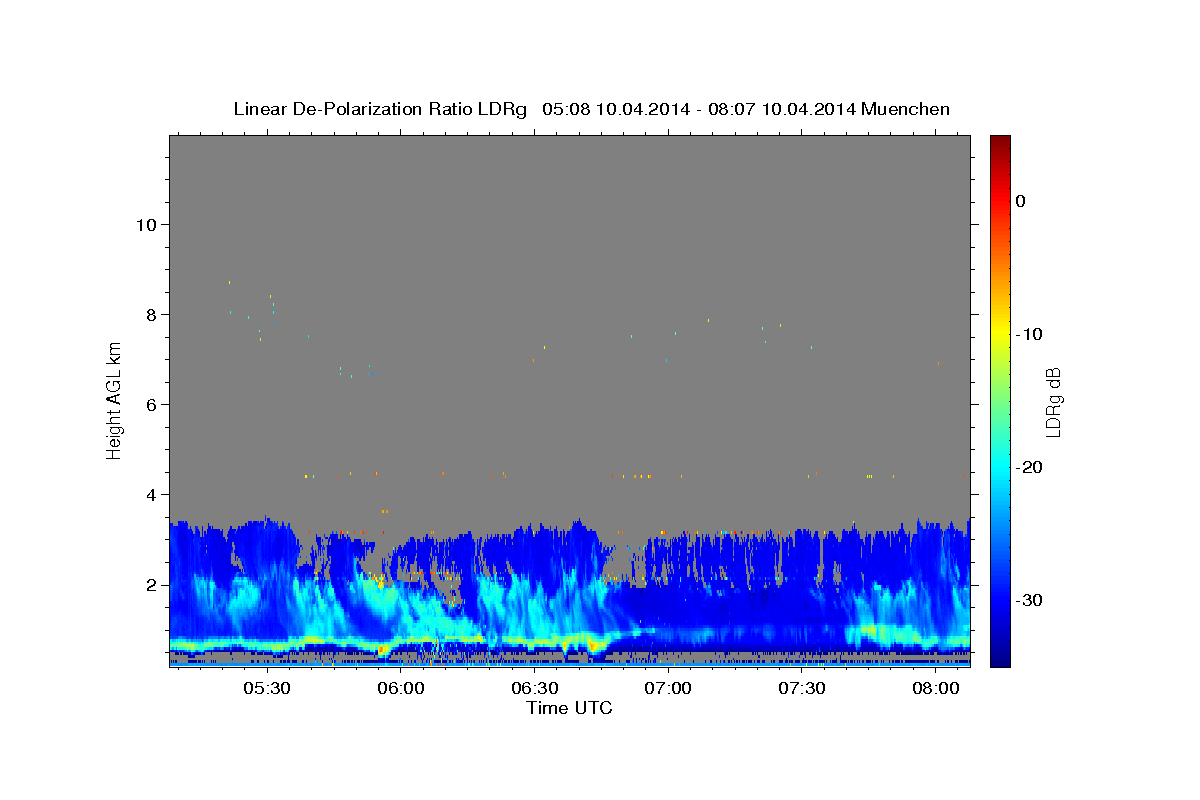The image size is (1200, 800).
Task: Click the height tick label 4
Action: [x=151, y=494]
